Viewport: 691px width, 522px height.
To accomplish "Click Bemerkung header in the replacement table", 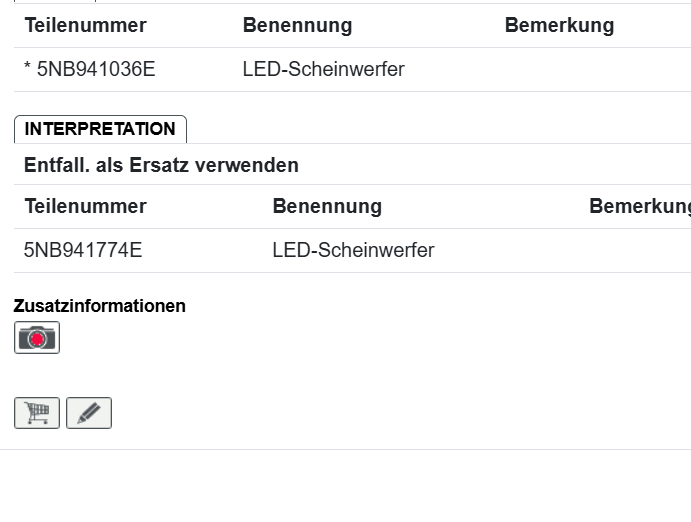I will 639,207.
